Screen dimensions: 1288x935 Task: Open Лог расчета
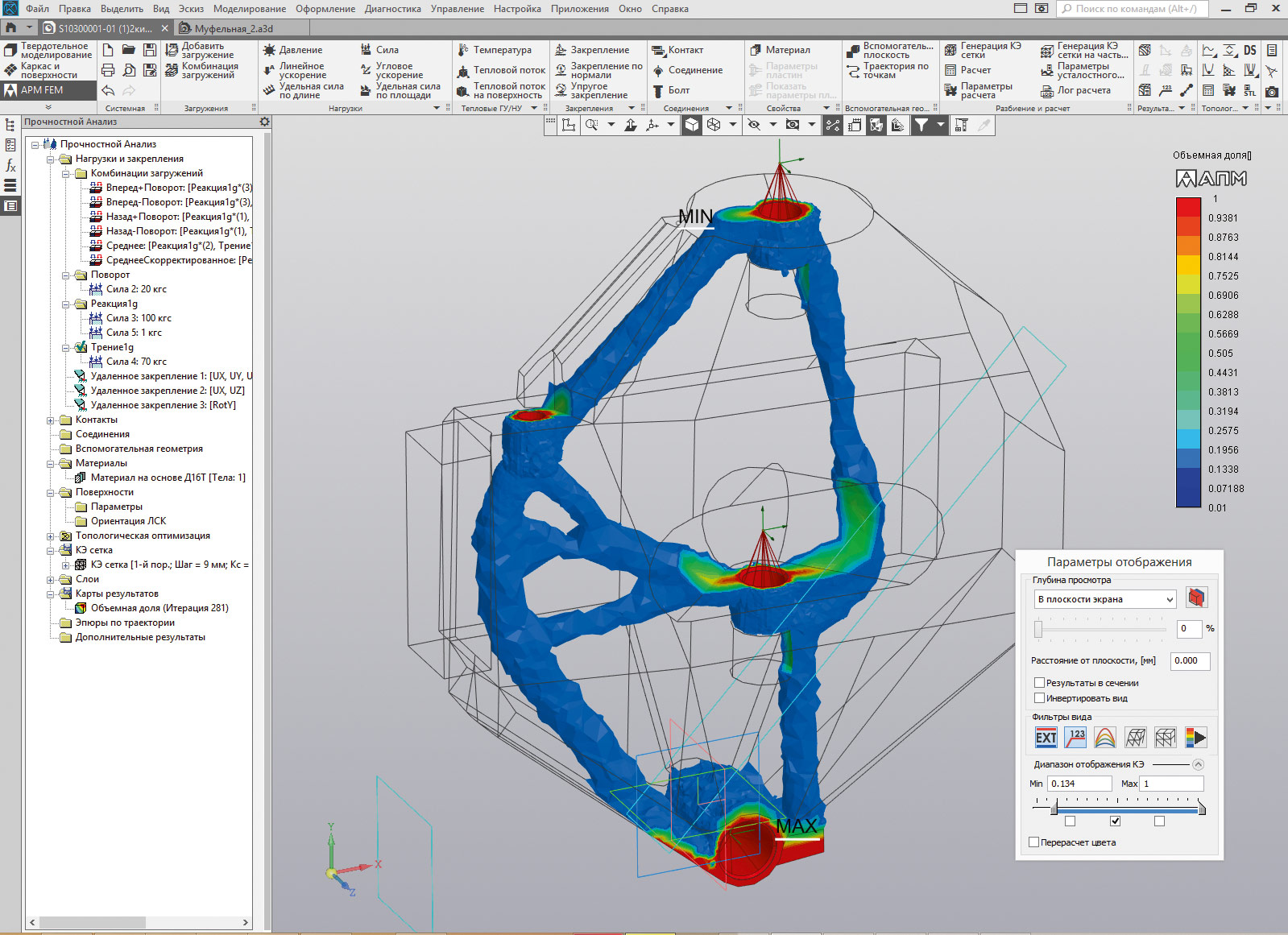[1075, 90]
